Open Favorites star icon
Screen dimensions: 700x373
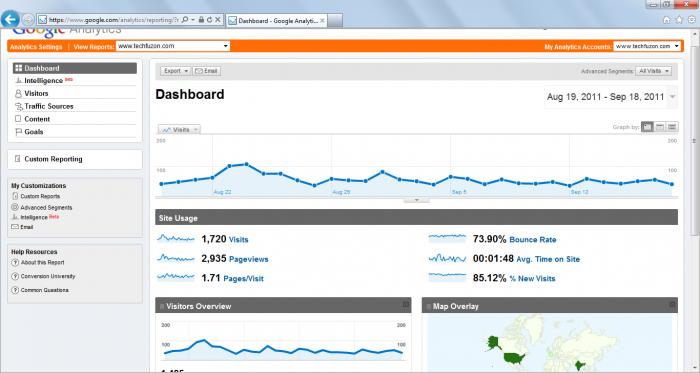(679, 20)
